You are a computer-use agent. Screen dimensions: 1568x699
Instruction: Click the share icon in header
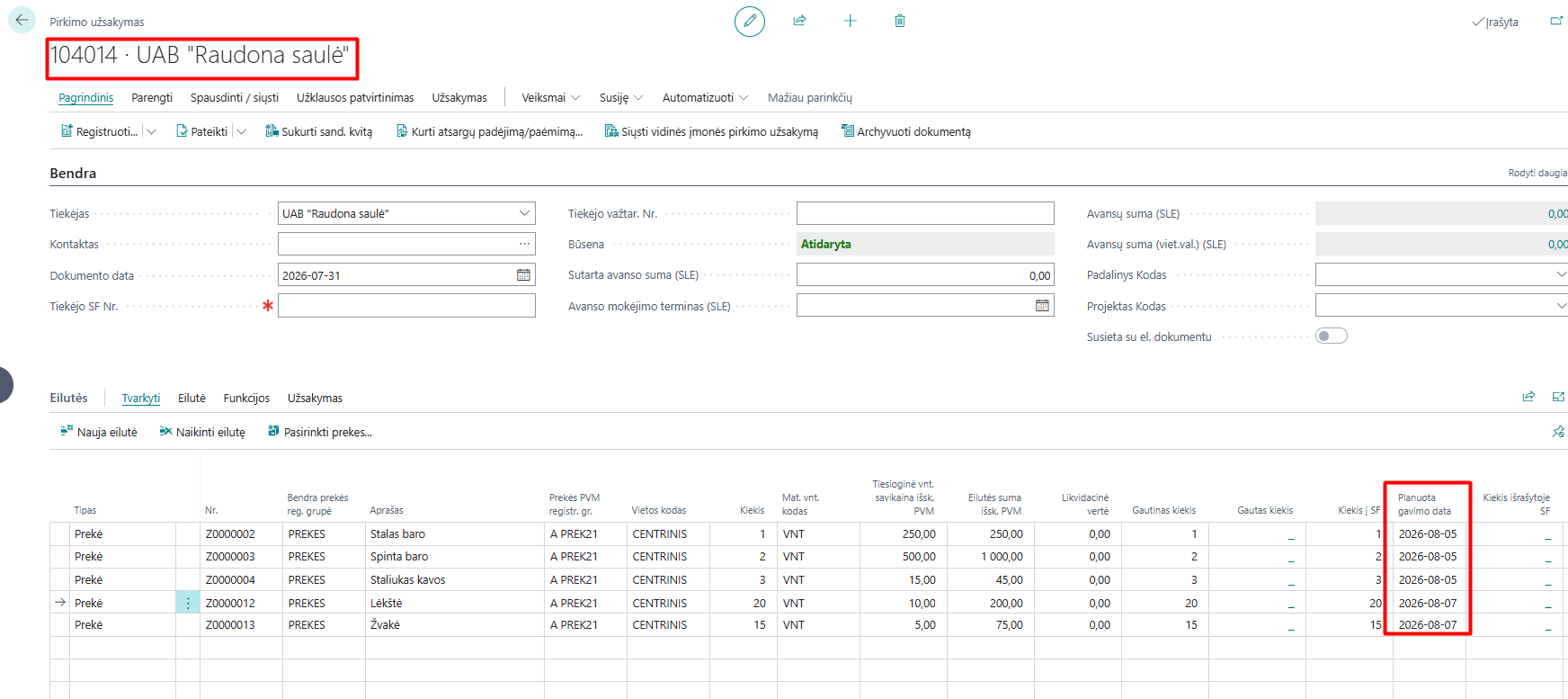(x=799, y=21)
